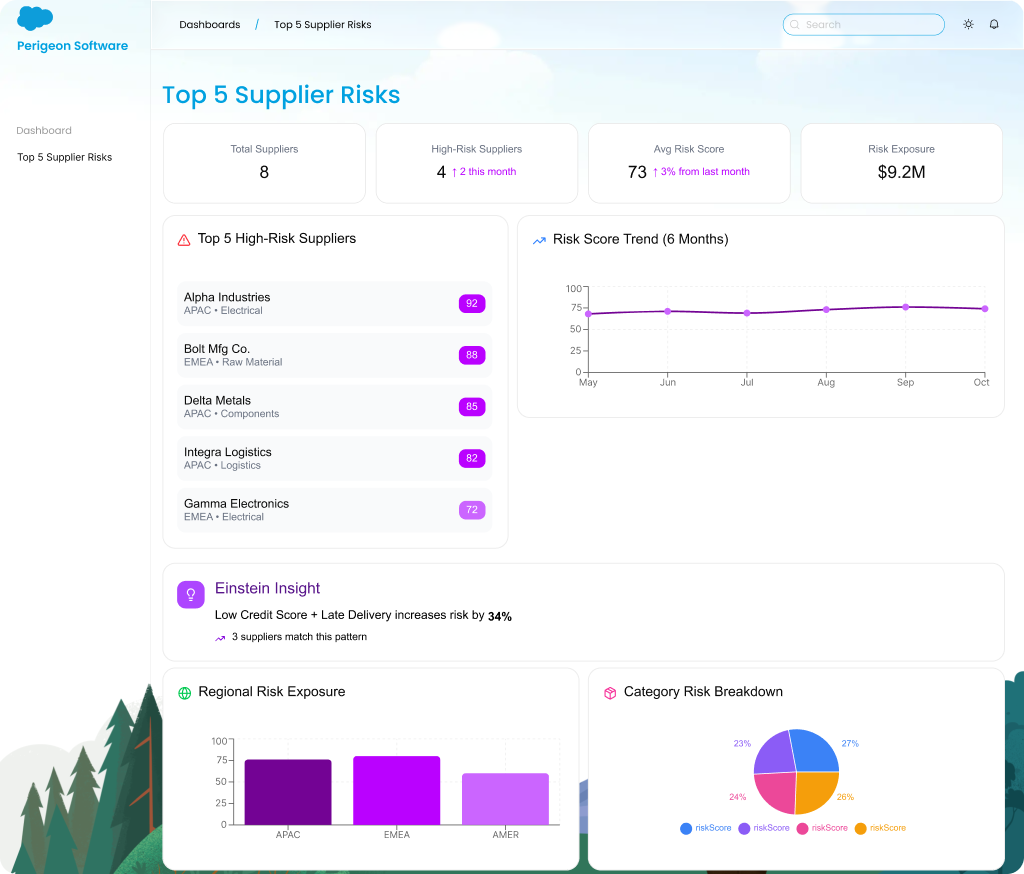Go to Dashboards in the breadcrumb

click(x=209, y=24)
